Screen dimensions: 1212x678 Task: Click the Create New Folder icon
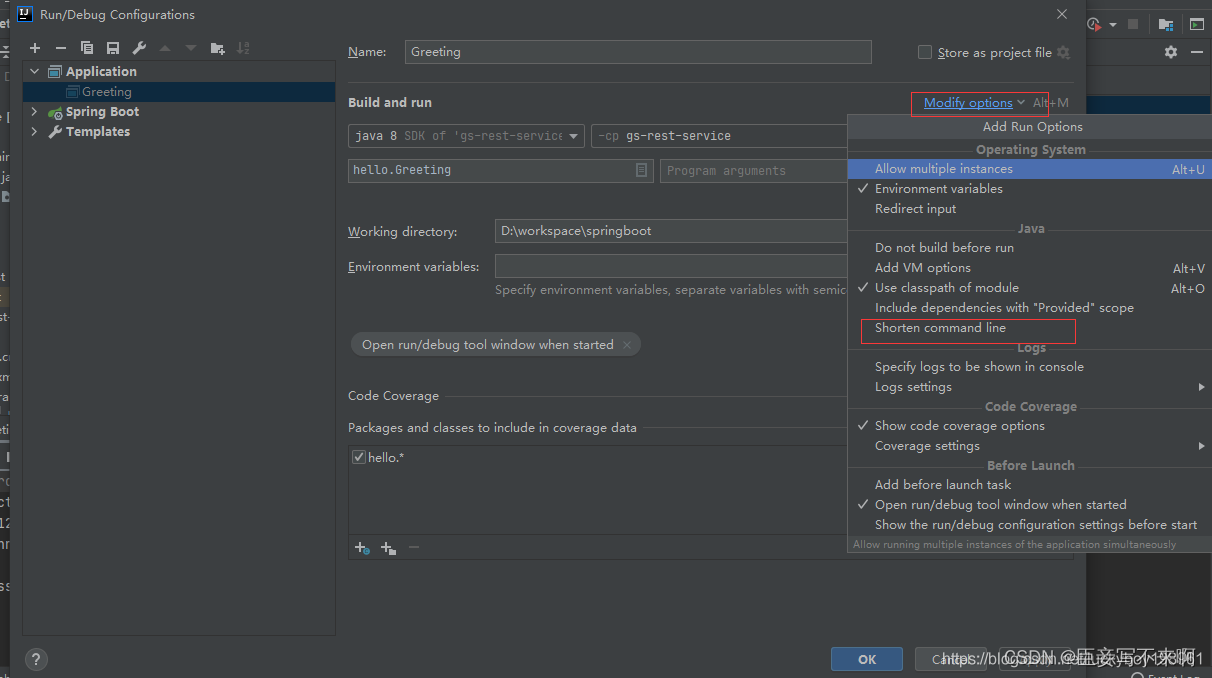pos(216,47)
